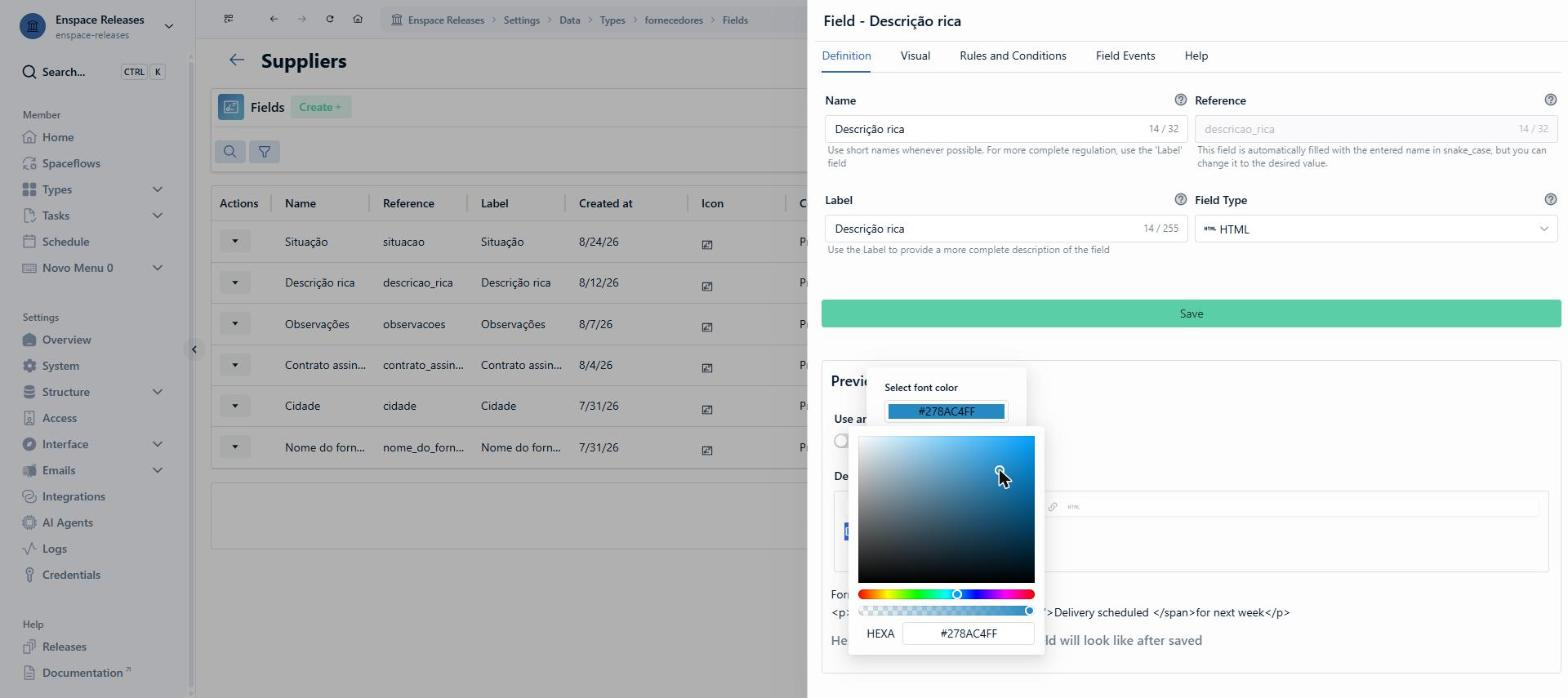Open the field search magnifier icon
The image size is (1568, 698).
pyautogui.click(x=230, y=152)
